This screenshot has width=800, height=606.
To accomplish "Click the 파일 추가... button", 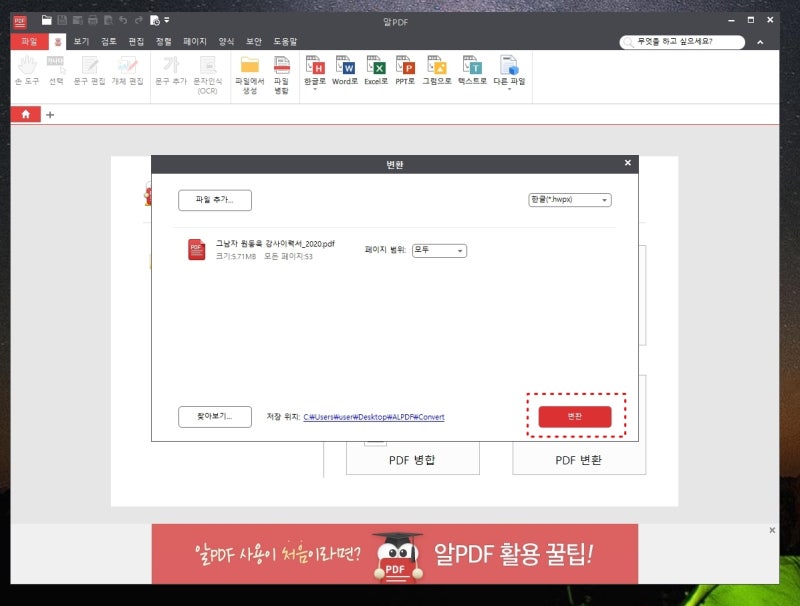I will click(215, 200).
